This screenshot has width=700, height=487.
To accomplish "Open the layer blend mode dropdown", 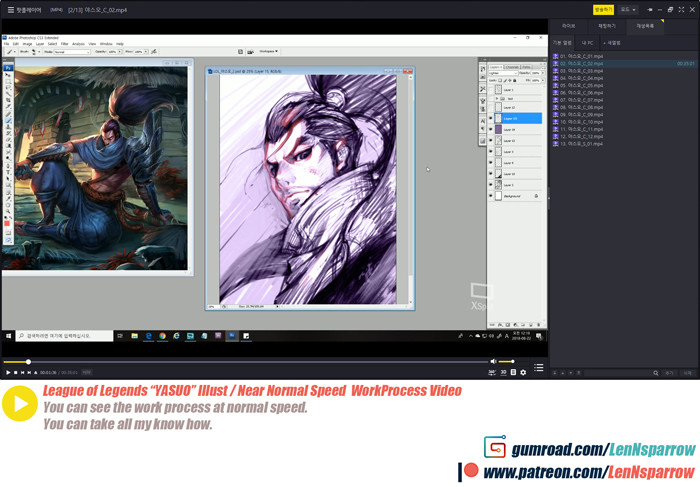I will [x=503, y=73].
